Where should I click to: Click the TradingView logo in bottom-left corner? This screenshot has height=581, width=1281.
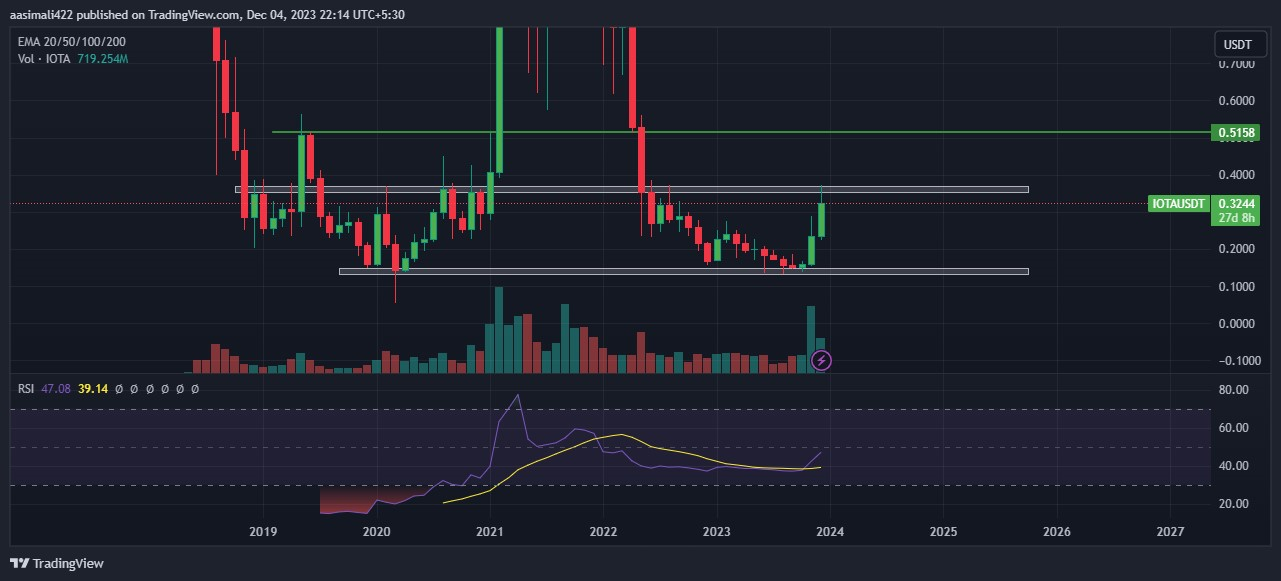click(57, 563)
